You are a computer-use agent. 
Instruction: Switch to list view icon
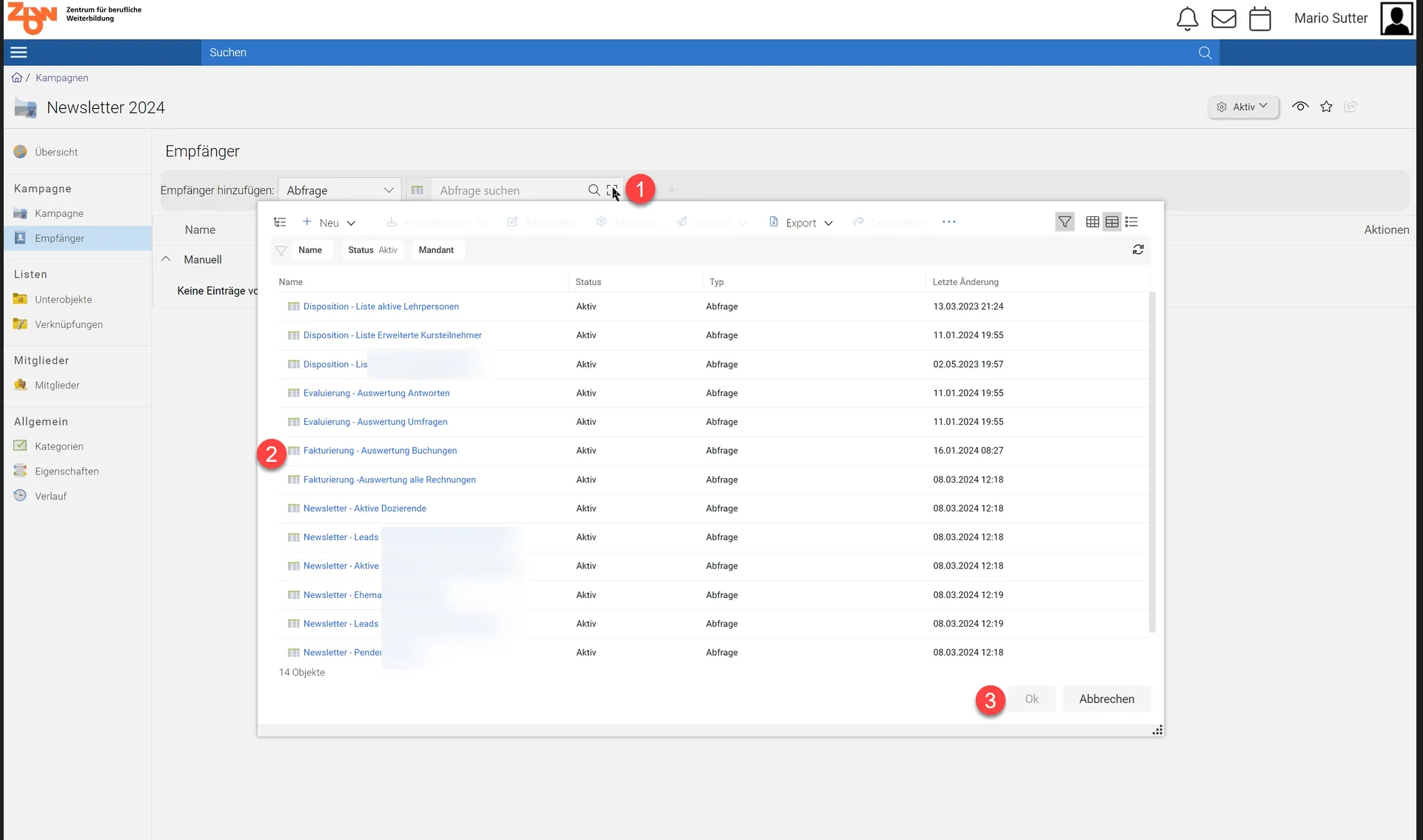click(1131, 222)
